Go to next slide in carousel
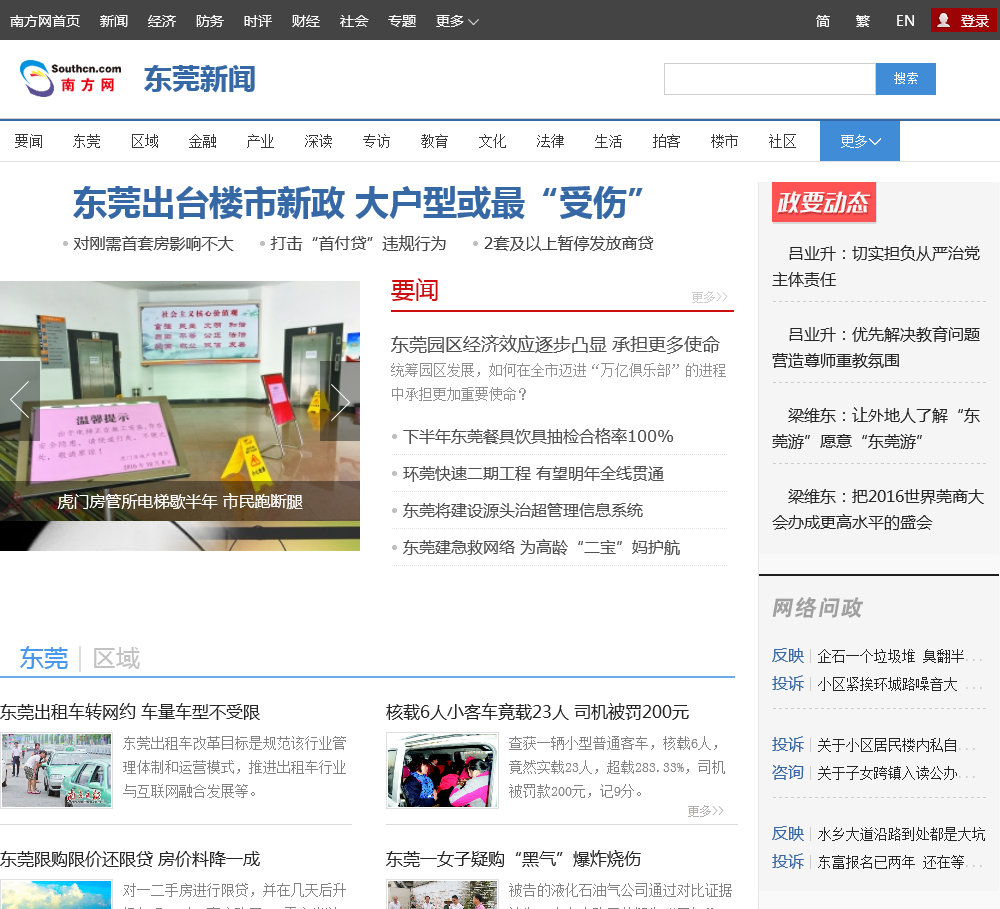 click(340, 401)
